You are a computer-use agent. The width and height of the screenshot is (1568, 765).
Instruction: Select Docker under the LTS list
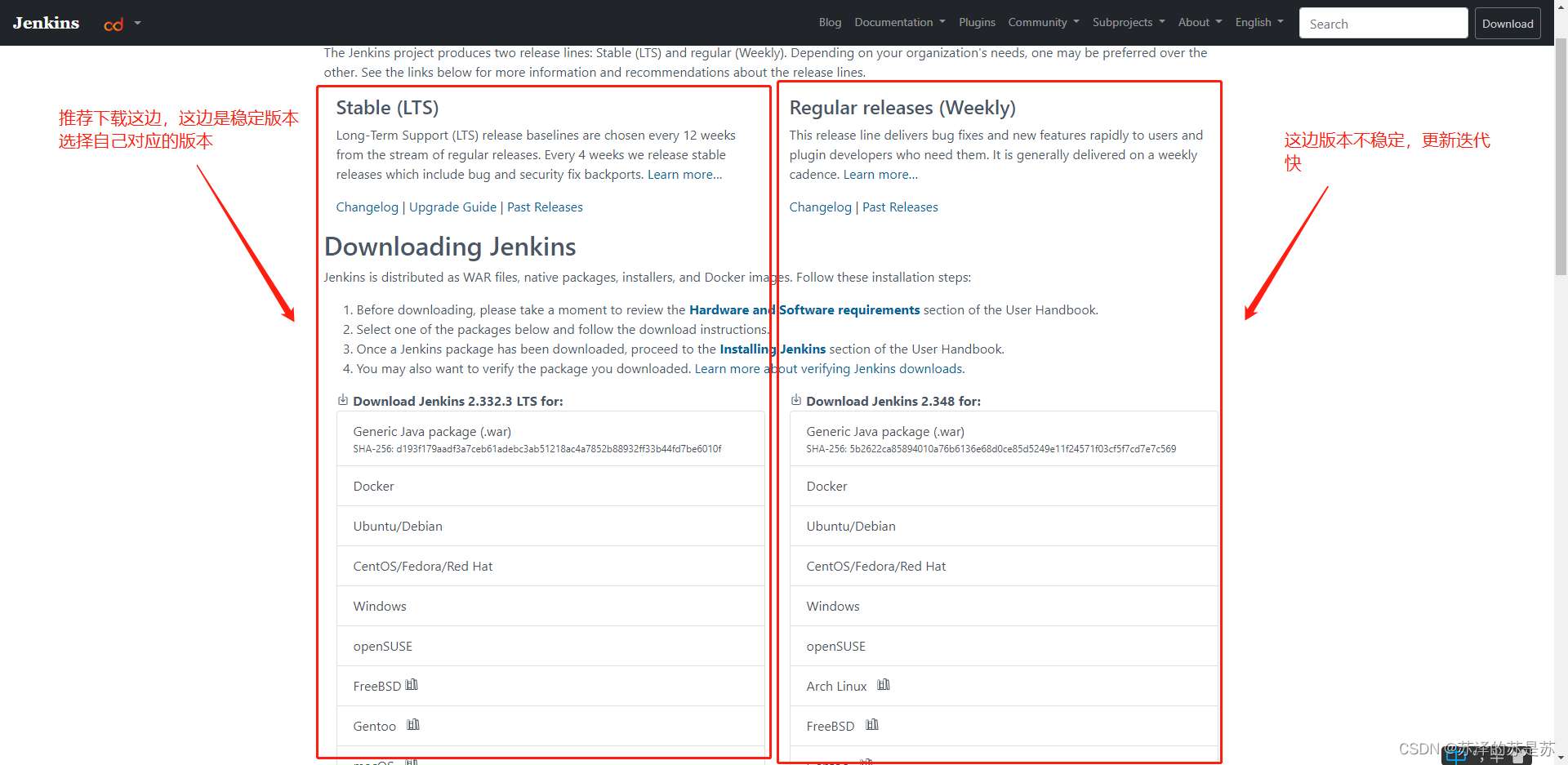[550, 487]
